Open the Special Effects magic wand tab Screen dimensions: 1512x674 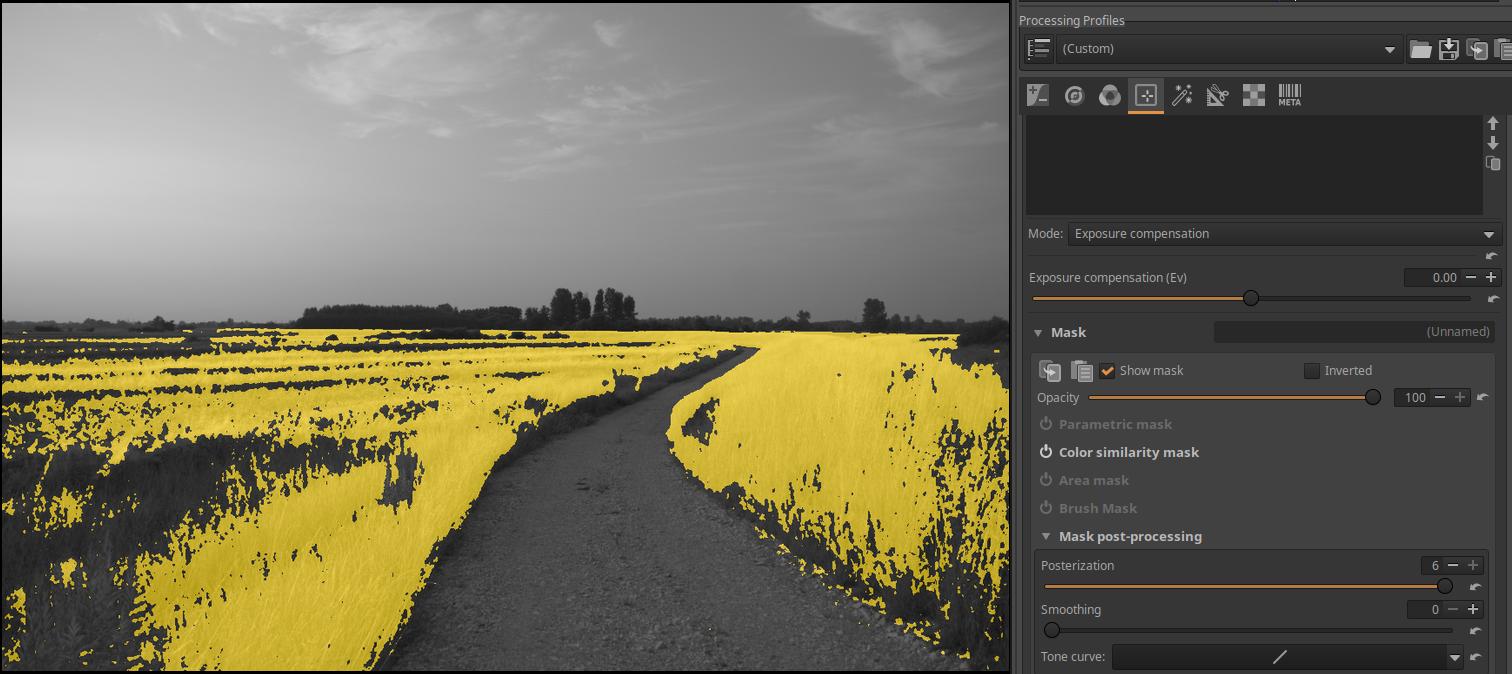click(1181, 96)
